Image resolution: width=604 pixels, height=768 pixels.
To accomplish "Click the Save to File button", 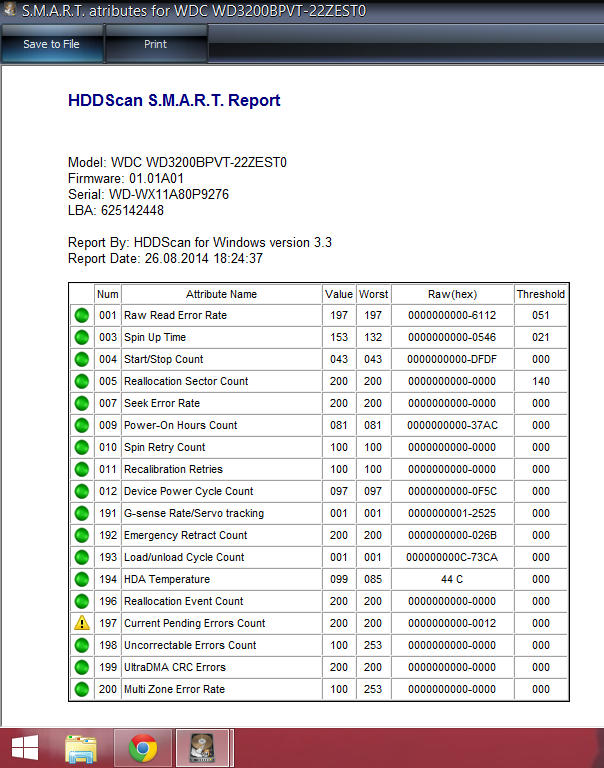I will click(51, 44).
